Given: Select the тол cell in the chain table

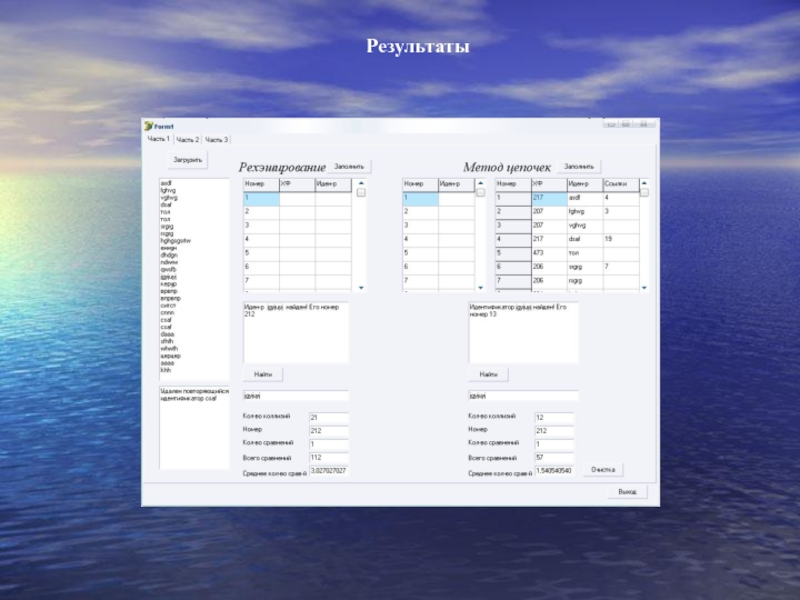Looking at the screenshot, I should pyautogui.click(x=585, y=254).
